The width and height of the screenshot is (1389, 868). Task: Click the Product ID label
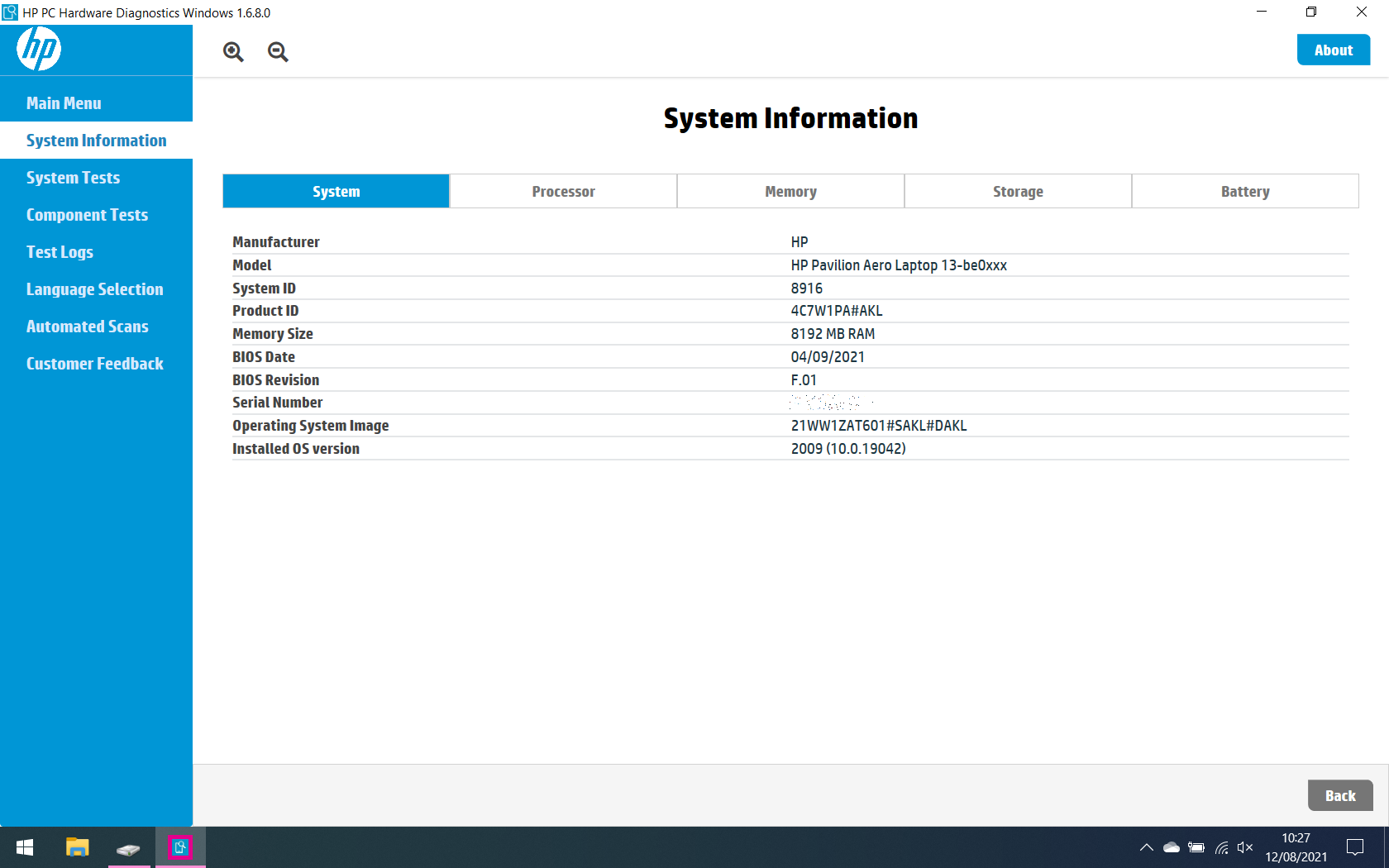tap(265, 311)
